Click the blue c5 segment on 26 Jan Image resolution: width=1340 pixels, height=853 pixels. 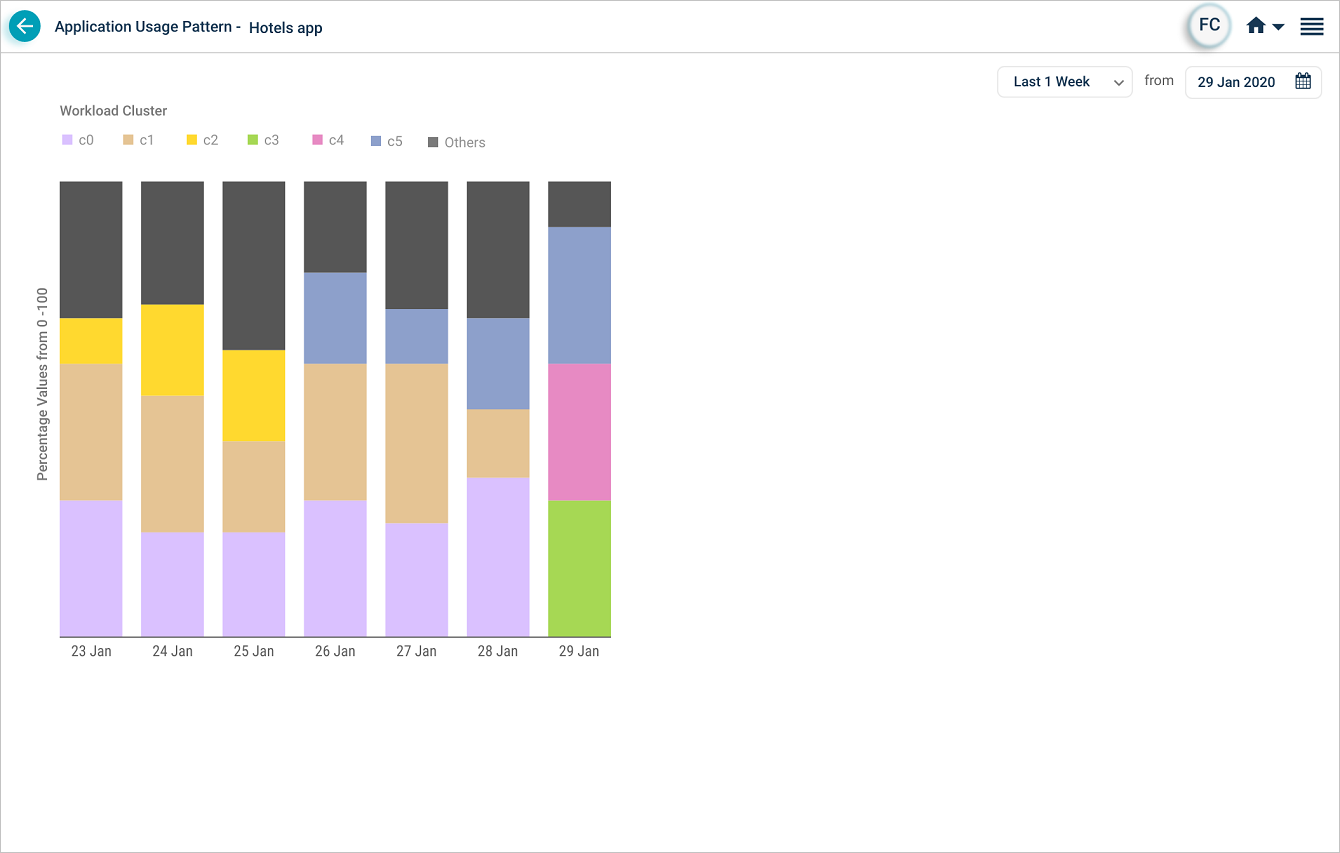(x=335, y=318)
